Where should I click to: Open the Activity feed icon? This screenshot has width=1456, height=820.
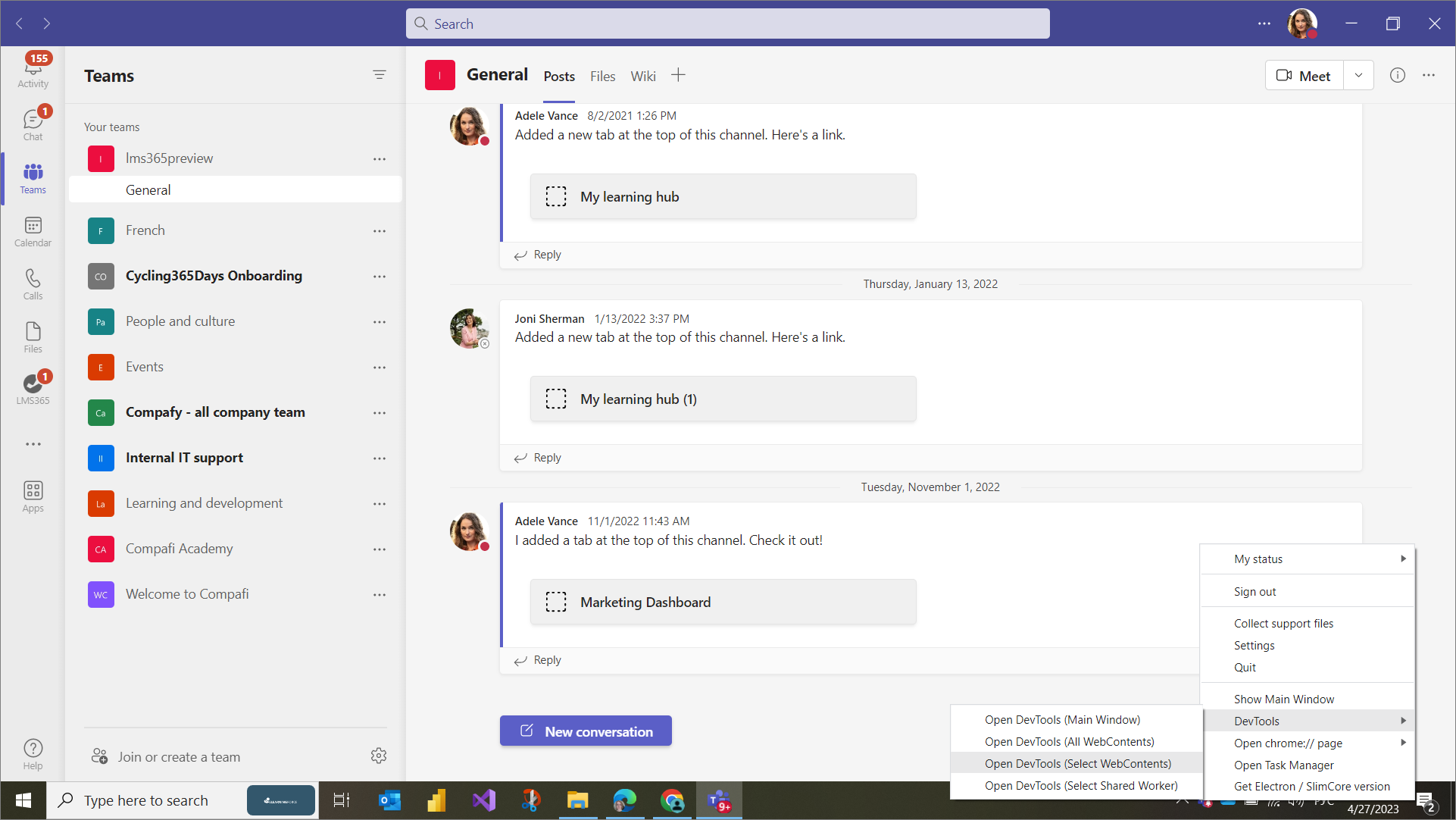point(33,70)
